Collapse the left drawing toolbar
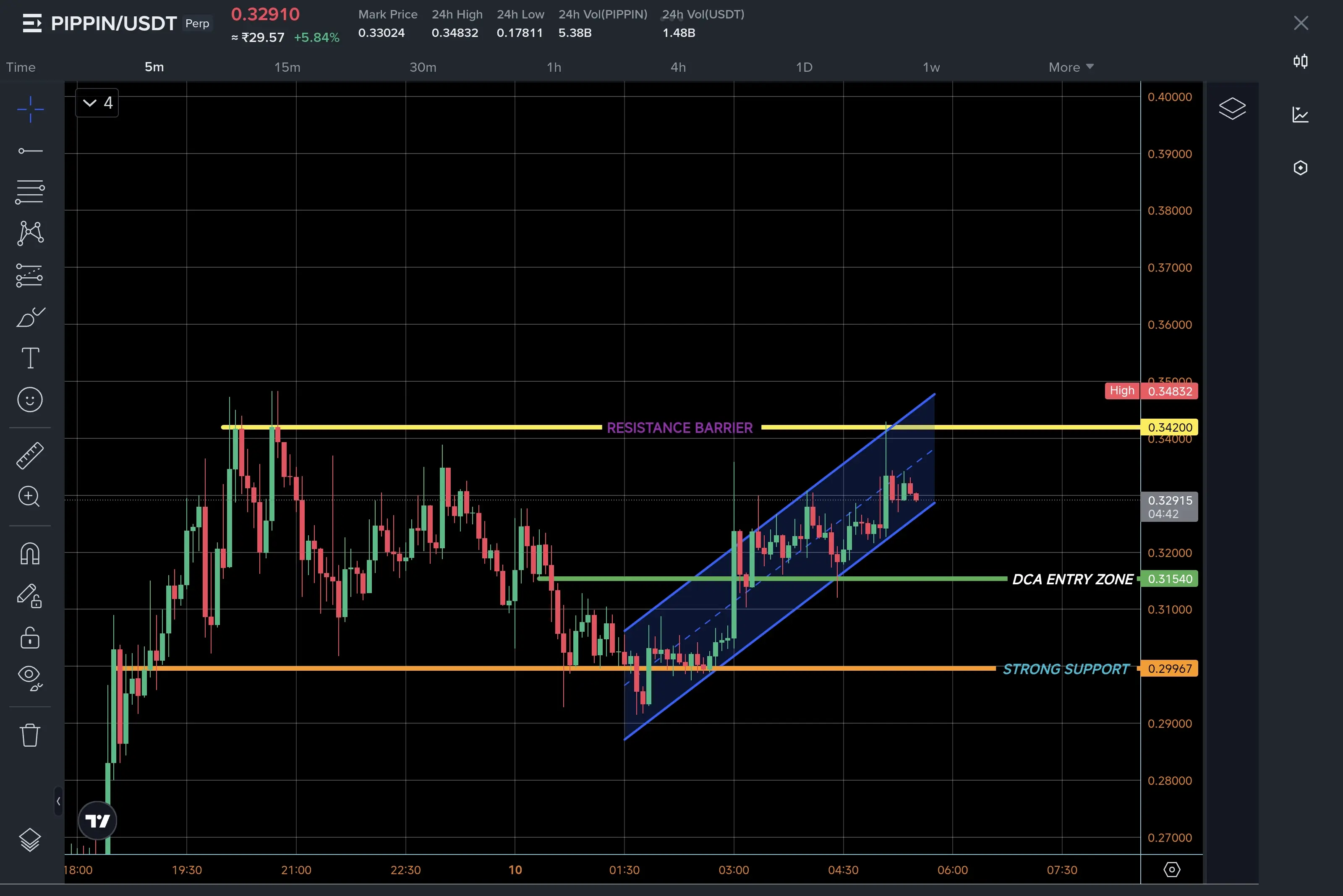Viewport: 1343px width, 896px height. tap(58, 801)
